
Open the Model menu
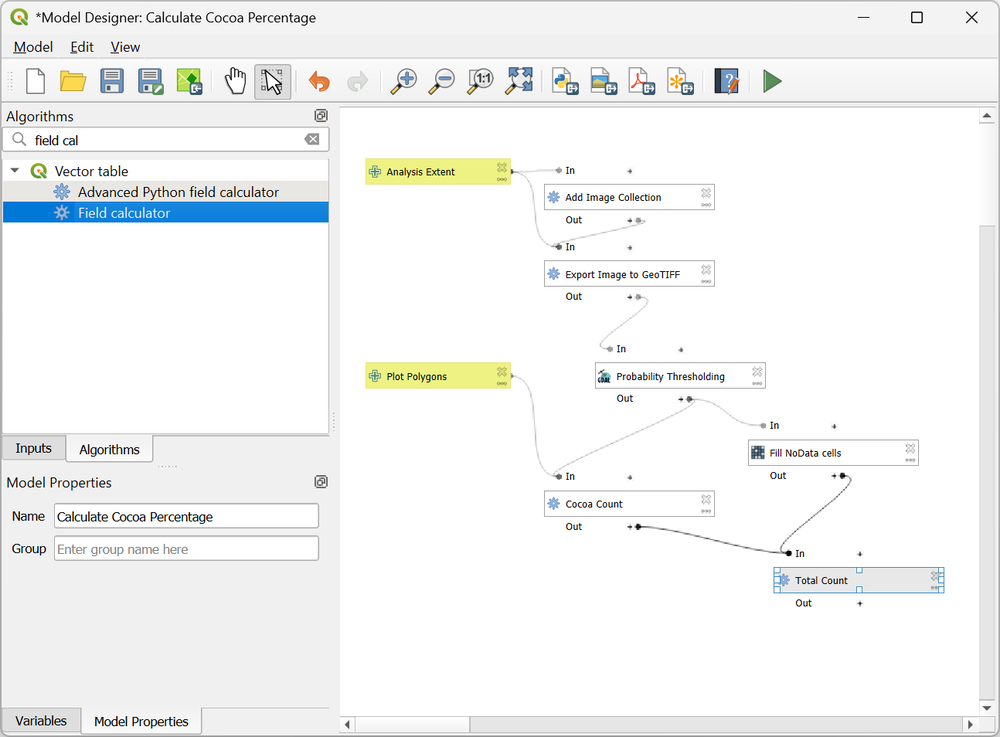(33, 47)
